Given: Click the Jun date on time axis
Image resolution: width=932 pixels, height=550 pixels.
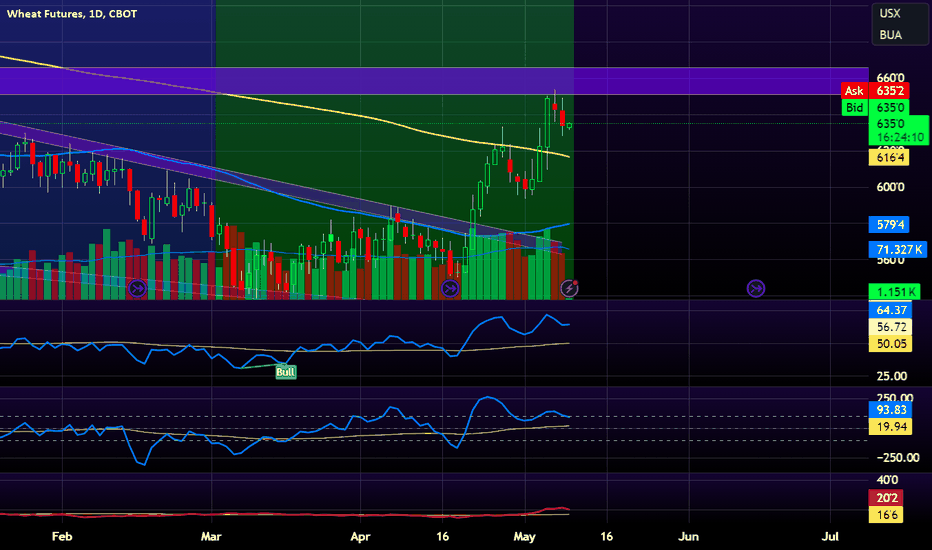Looking at the screenshot, I should 688,536.
